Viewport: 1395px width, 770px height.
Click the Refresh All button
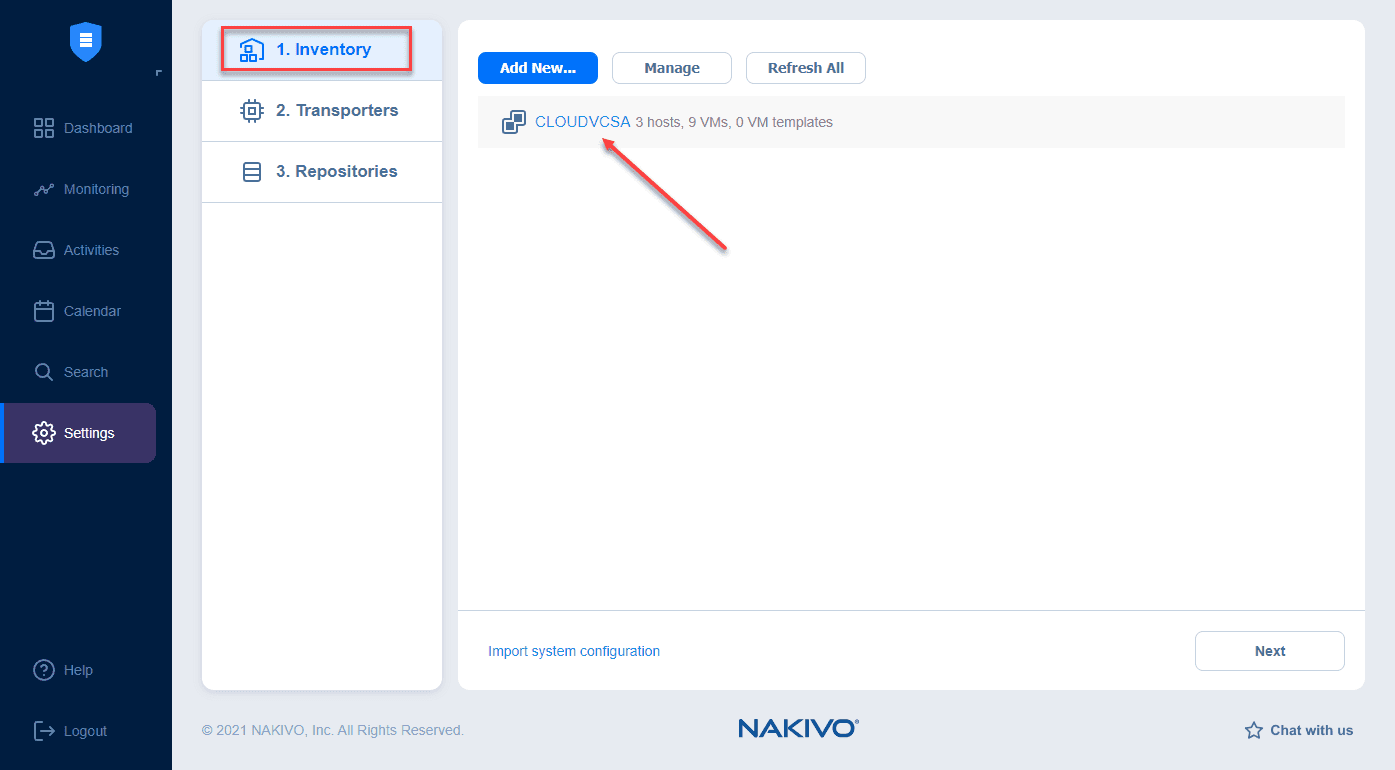806,68
